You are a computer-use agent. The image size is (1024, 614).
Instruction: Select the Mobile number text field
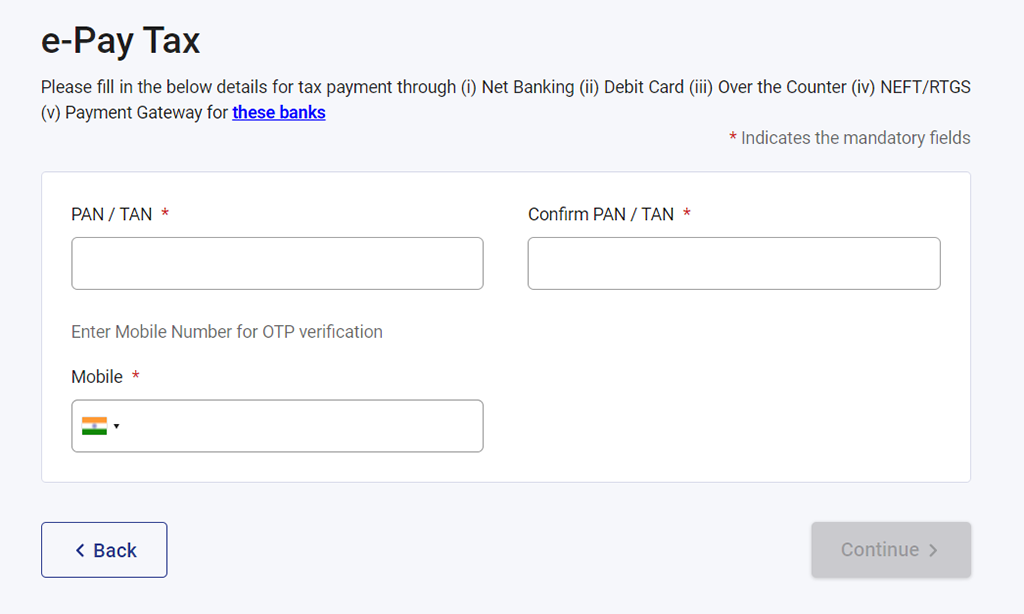(300, 426)
